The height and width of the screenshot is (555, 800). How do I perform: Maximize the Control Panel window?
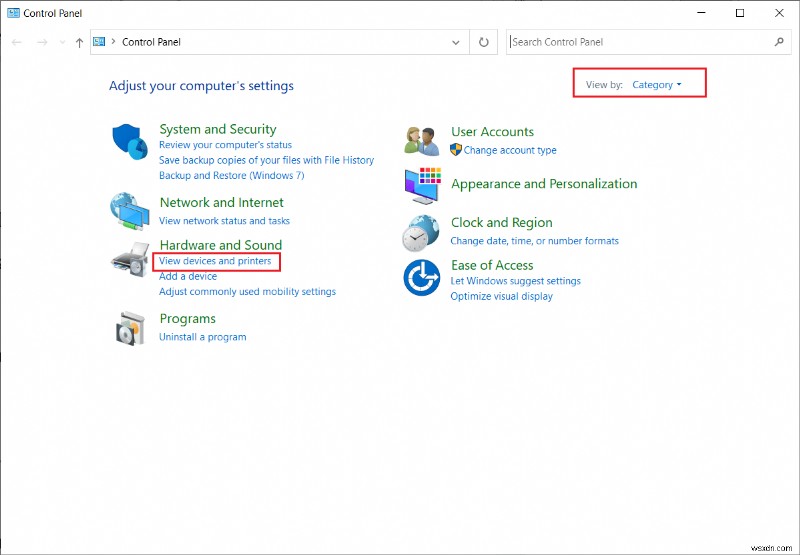click(740, 13)
